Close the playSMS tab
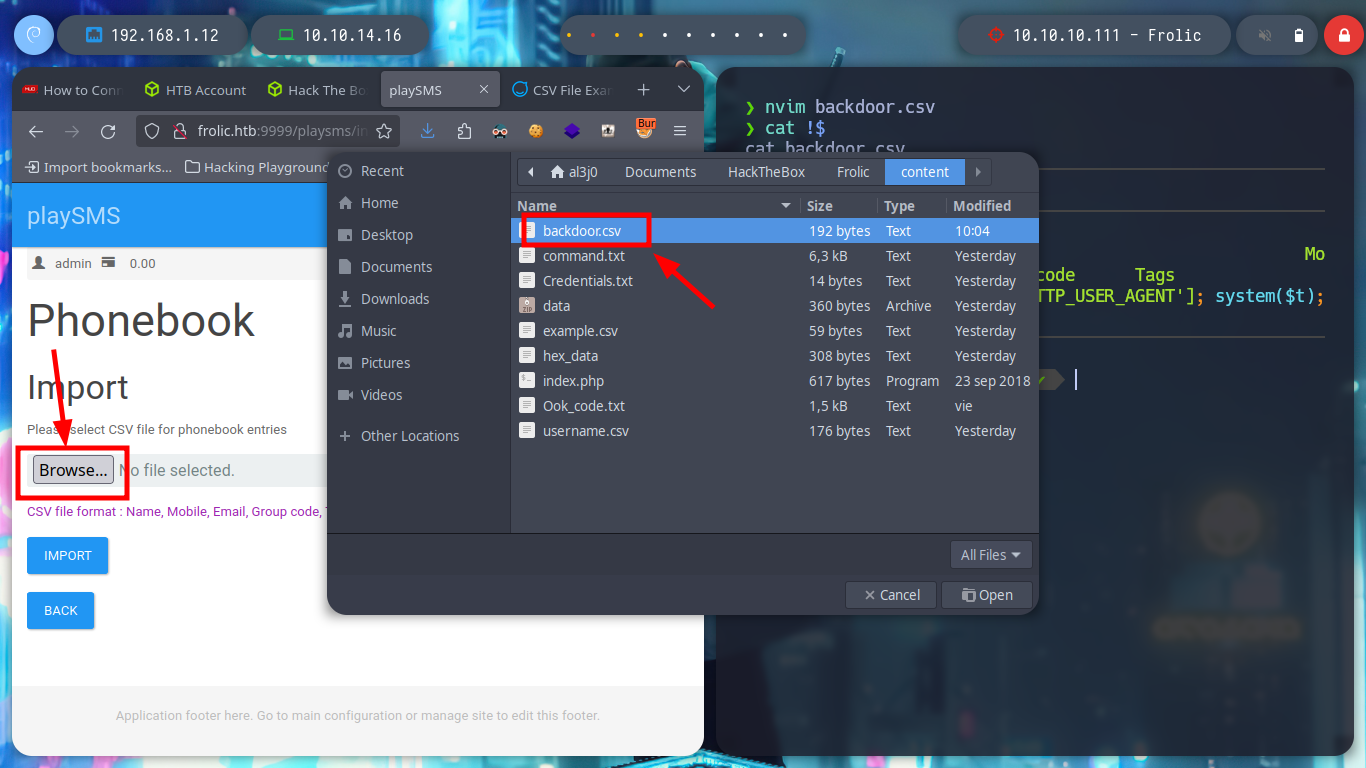1366x768 pixels. (484, 90)
